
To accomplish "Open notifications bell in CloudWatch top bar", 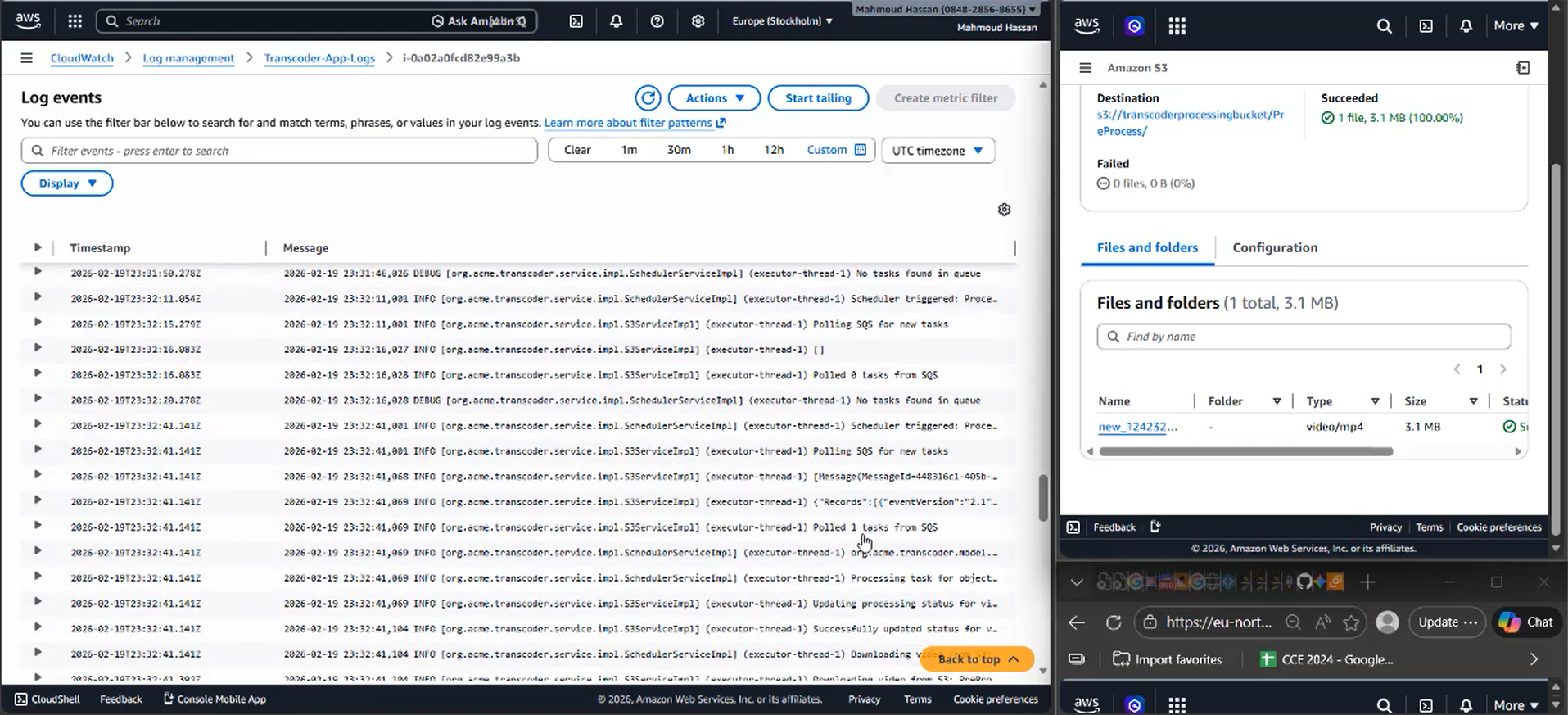I will click(x=617, y=21).
